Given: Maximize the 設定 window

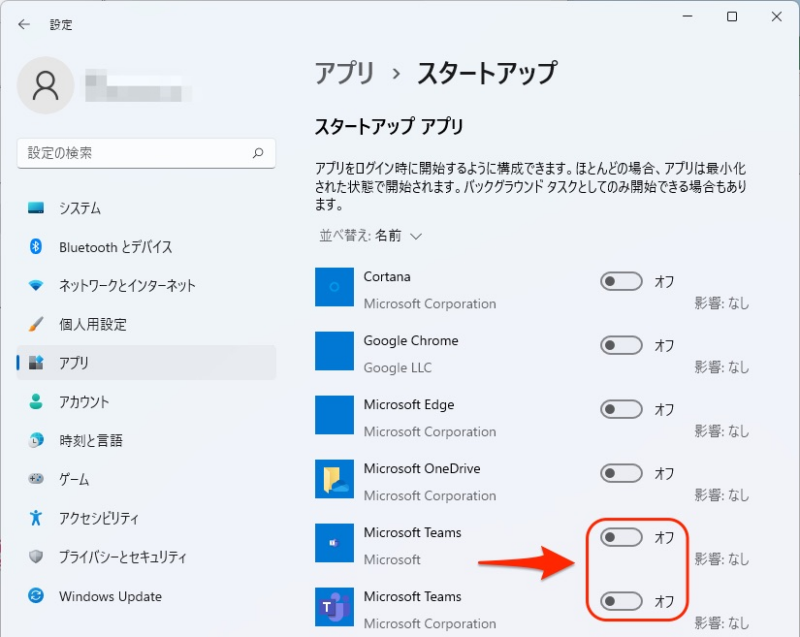Looking at the screenshot, I should point(732,16).
